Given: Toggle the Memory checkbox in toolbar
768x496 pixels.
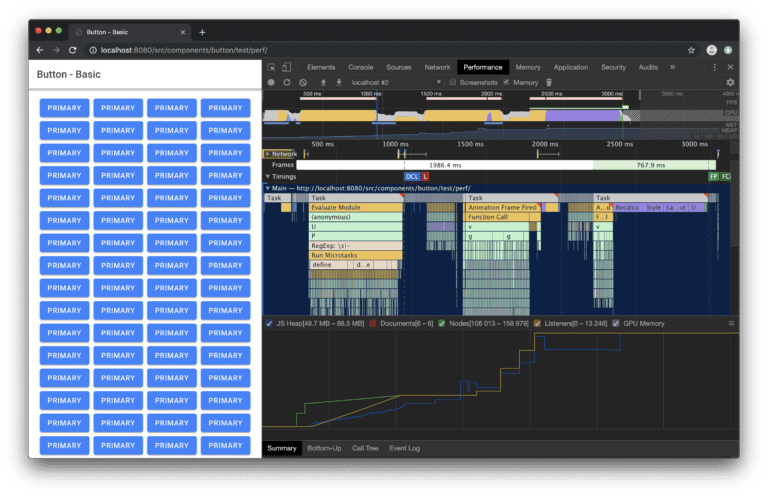Looking at the screenshot, I should click(506, 82).
